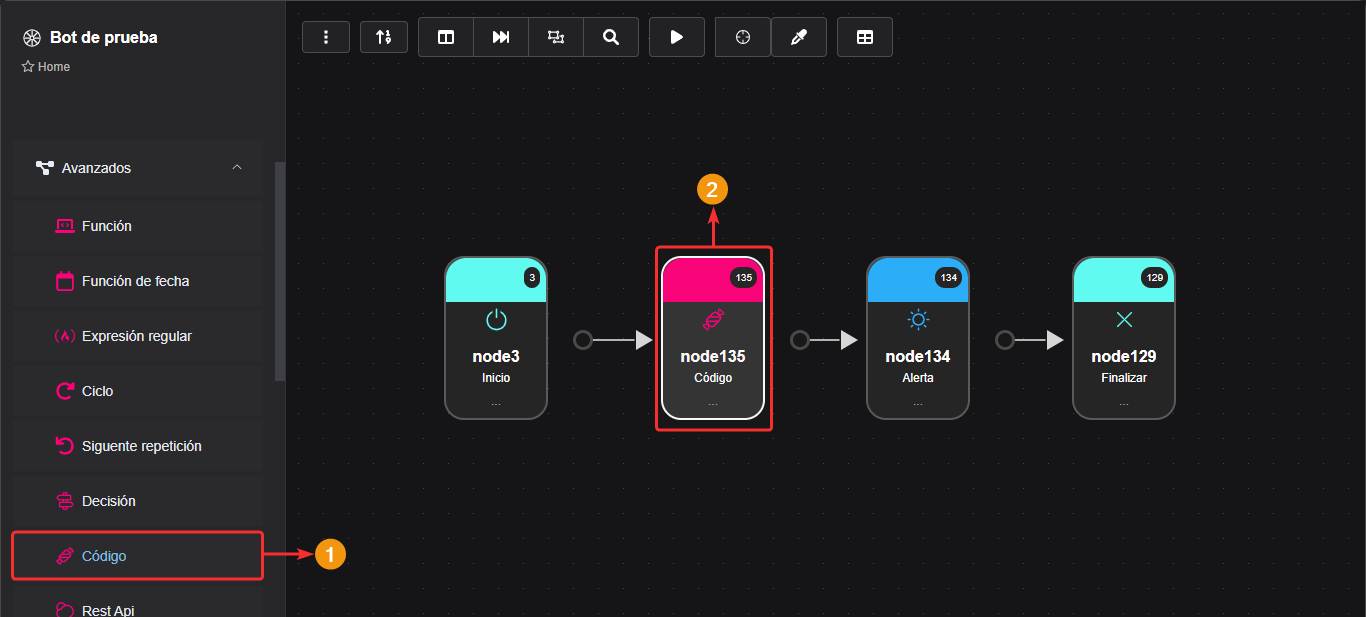This screenshot has height=617, width=1366.
Task: Click the X icon on node129
Action: point(1124,320)
